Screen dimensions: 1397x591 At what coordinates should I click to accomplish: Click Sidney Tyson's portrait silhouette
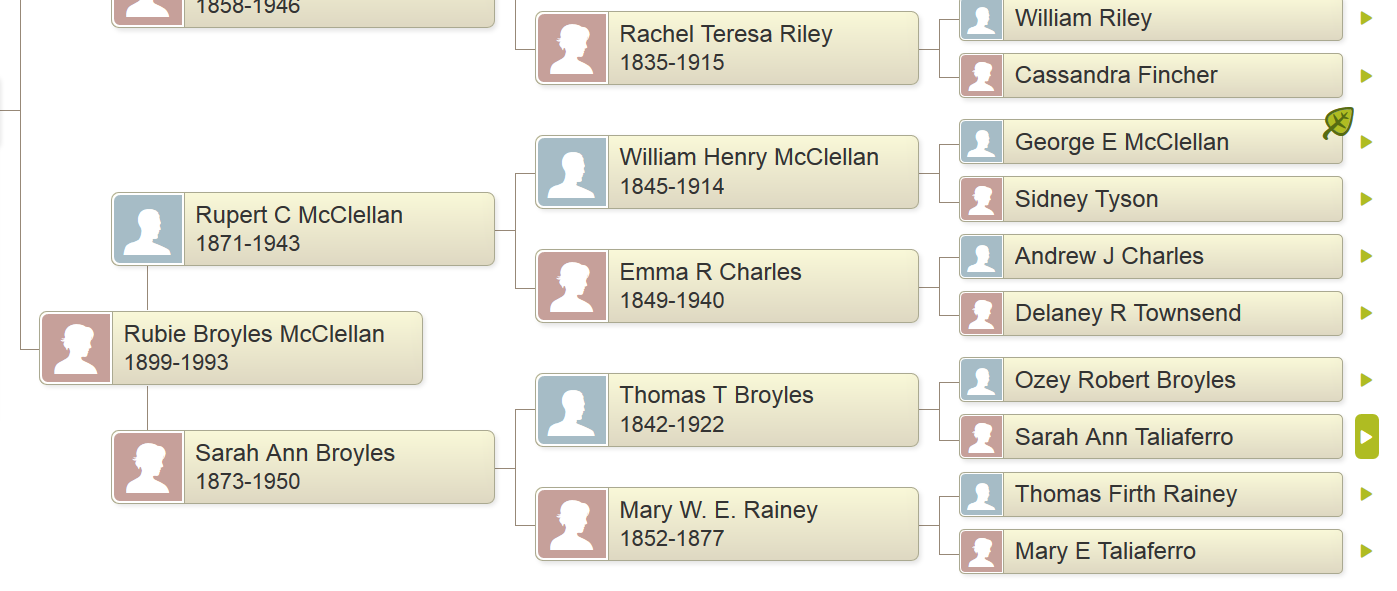click(981, 199)
